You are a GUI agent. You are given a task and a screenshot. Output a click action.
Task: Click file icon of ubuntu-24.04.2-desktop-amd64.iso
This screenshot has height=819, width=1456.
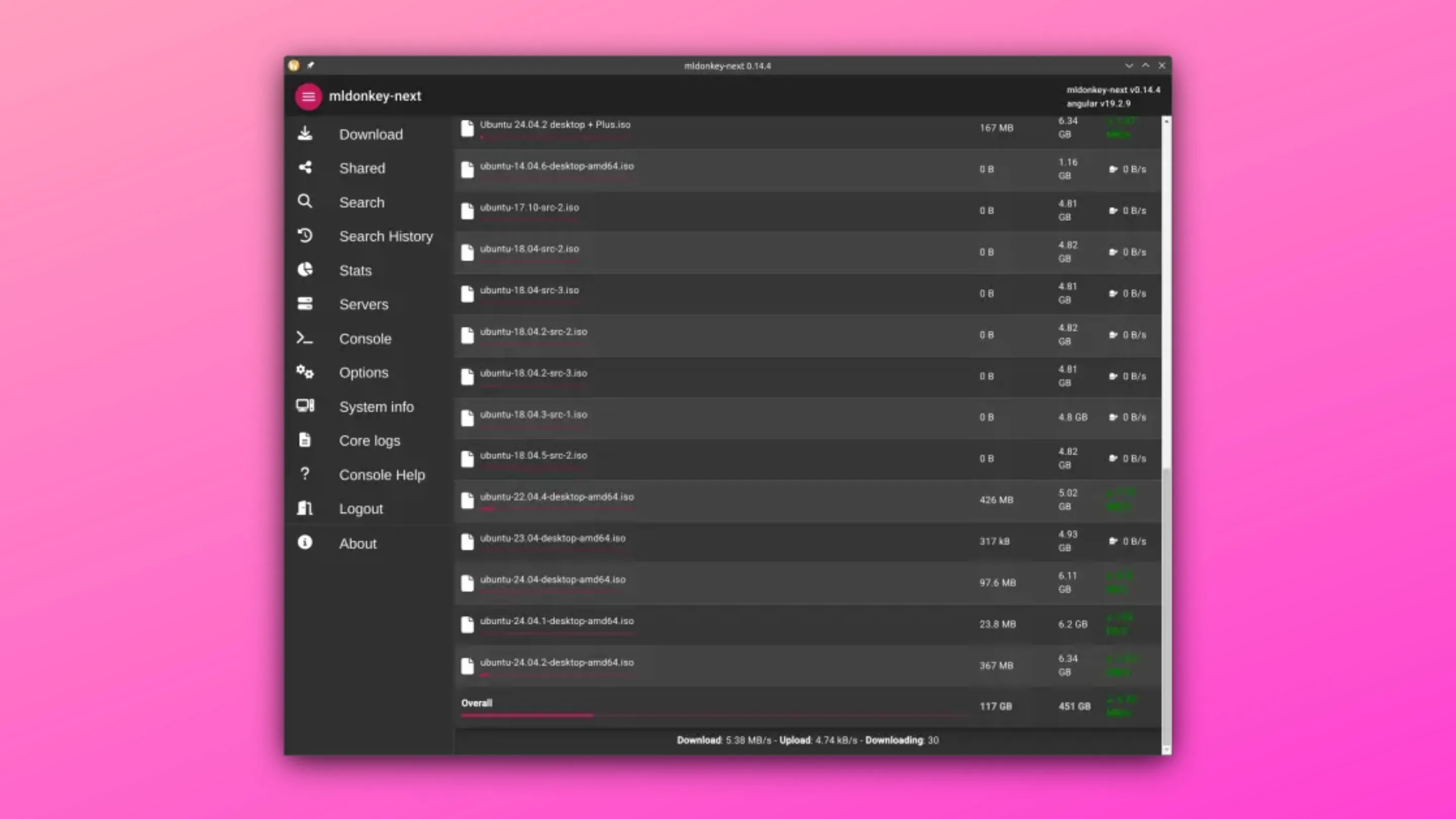click(x=467, y=666)
